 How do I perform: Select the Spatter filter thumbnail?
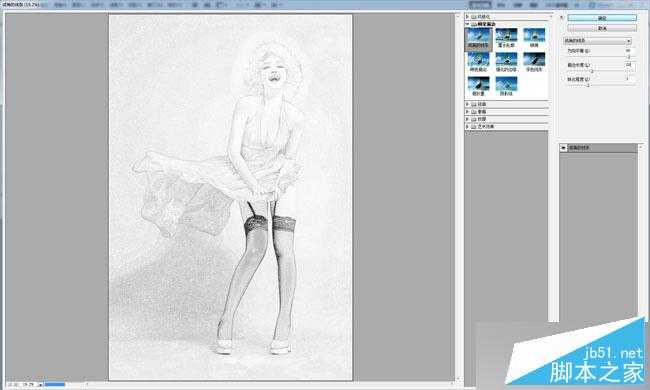534,38
